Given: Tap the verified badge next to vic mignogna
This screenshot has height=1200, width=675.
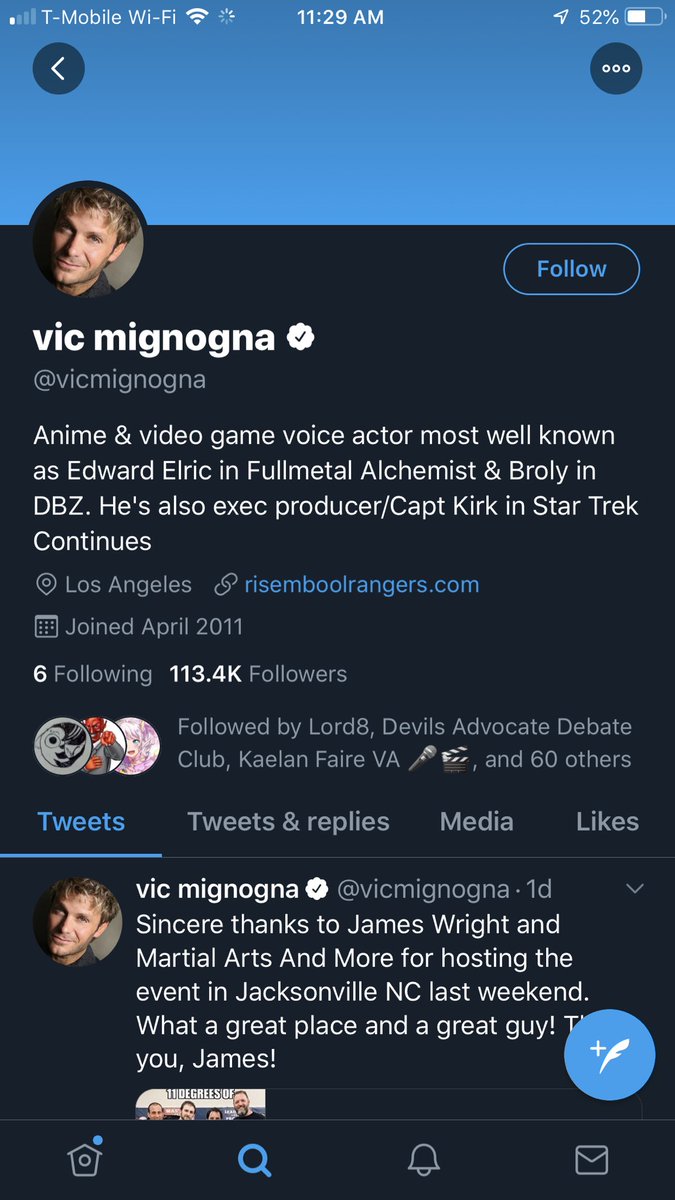Looking at the screenshot, I should coord(301,338).
